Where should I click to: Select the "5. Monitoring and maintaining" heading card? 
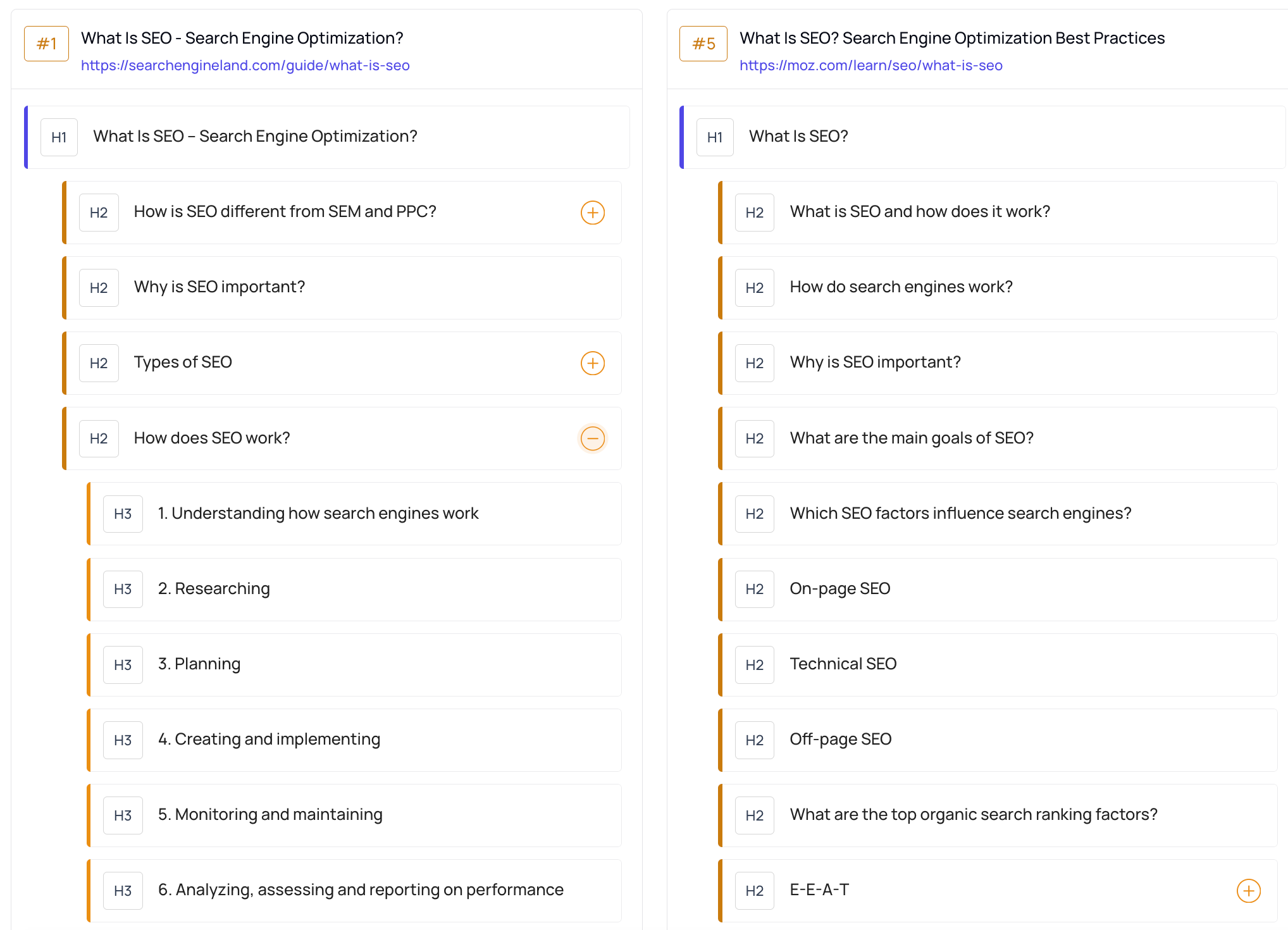(x=354, y=815)
